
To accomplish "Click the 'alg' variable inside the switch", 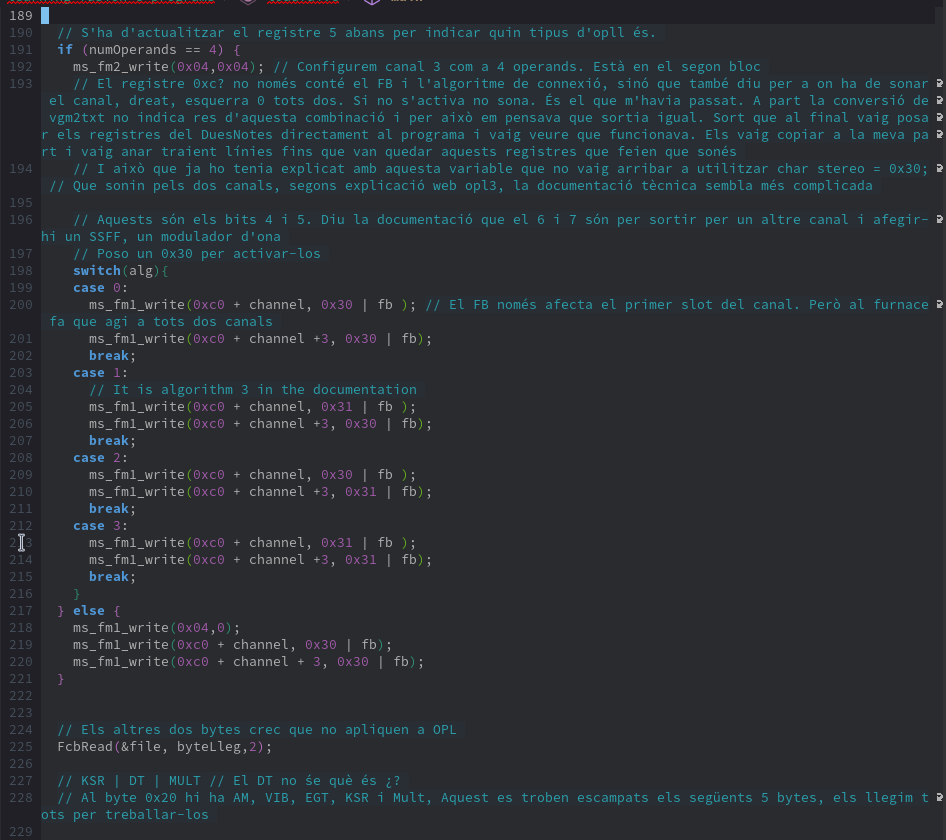I will pos(141,270).
